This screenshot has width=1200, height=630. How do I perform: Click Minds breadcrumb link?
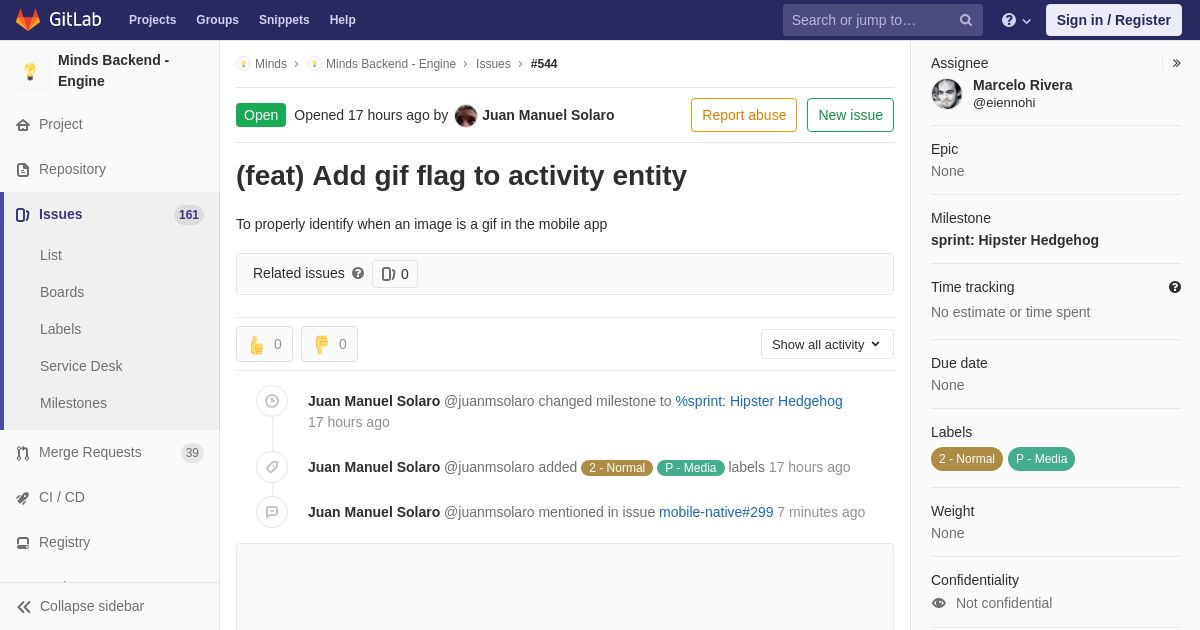tap(271, 64)
